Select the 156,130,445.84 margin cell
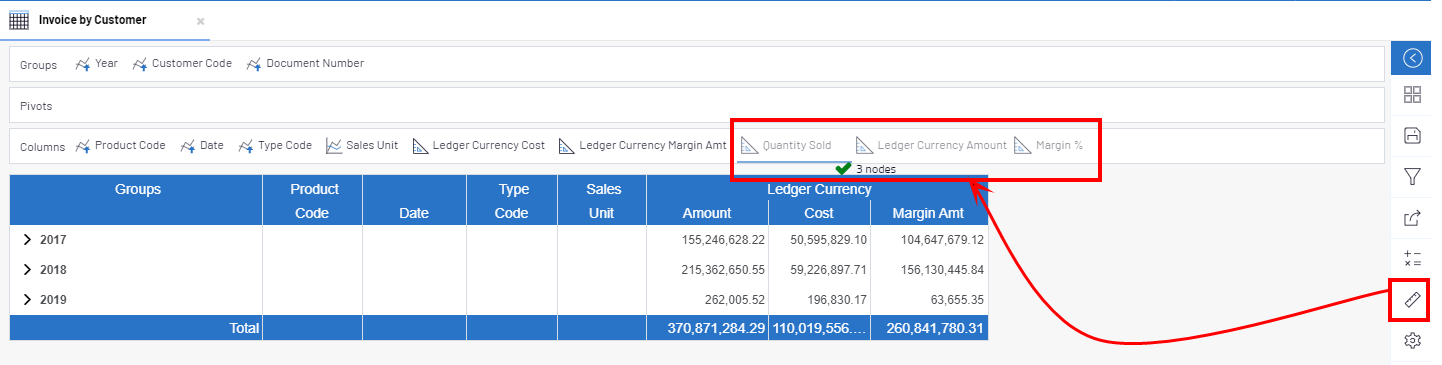 pos(929,270)
